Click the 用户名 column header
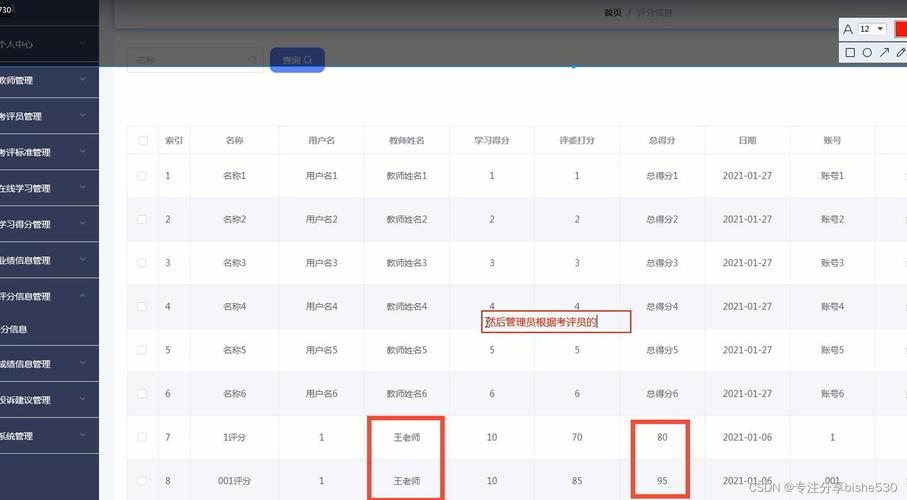 321,140
